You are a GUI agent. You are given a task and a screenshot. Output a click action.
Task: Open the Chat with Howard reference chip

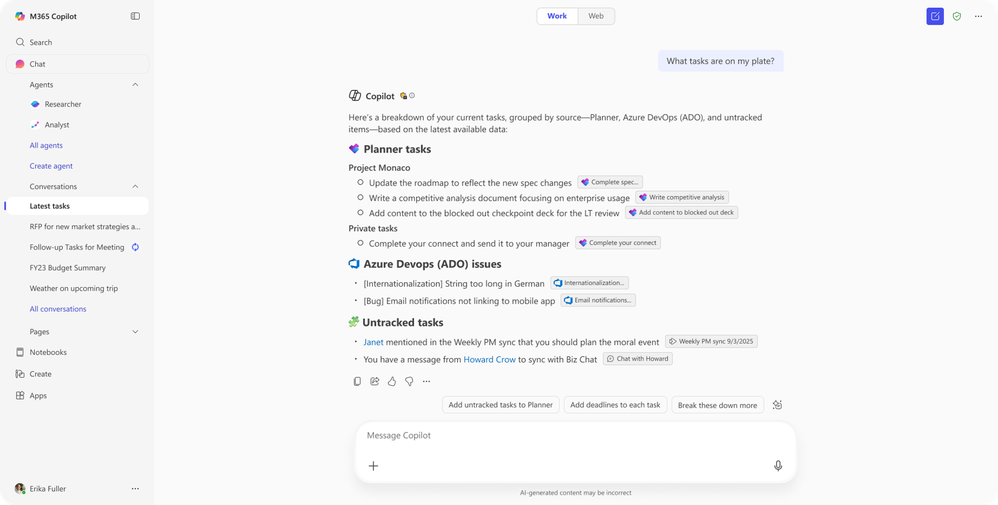click(x=637, y=359)
